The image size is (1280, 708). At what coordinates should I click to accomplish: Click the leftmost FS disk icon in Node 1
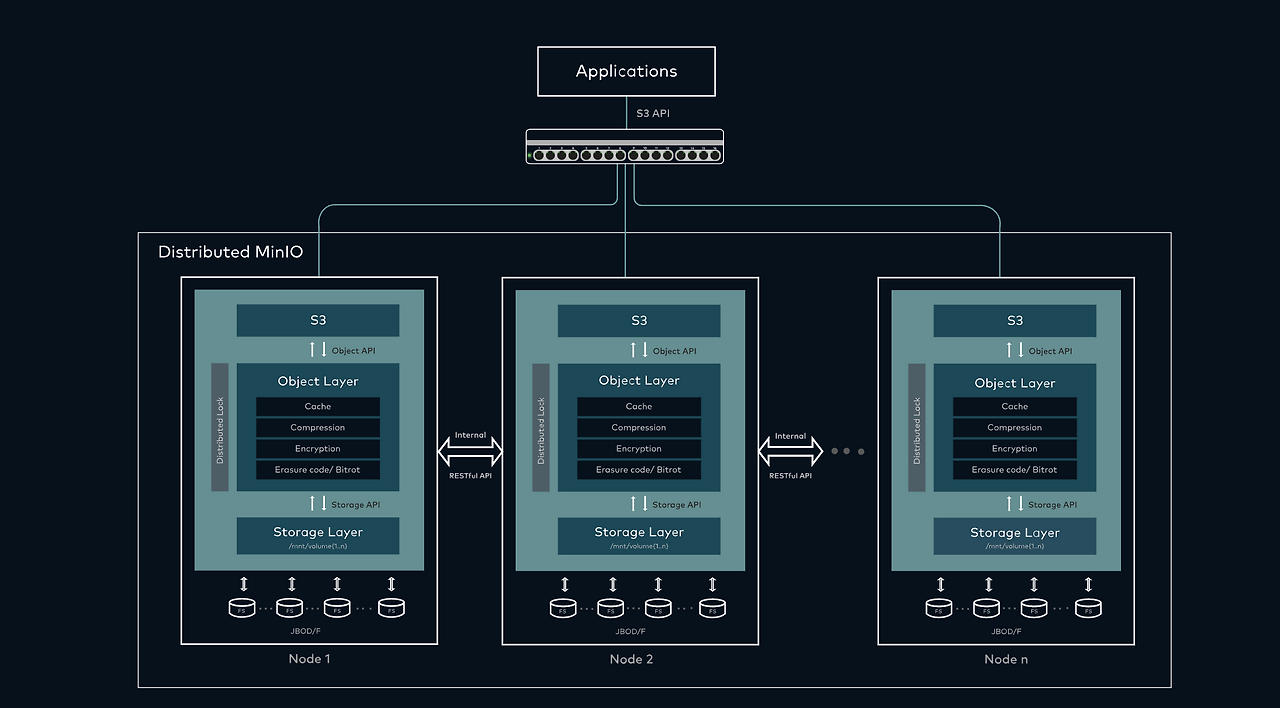point(242,608)
